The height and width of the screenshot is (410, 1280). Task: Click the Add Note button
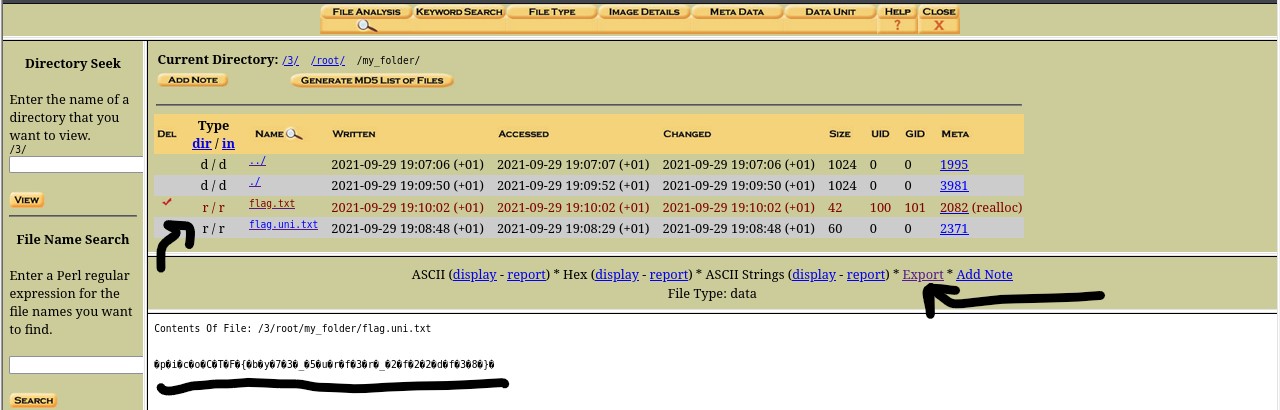point(193,80)
